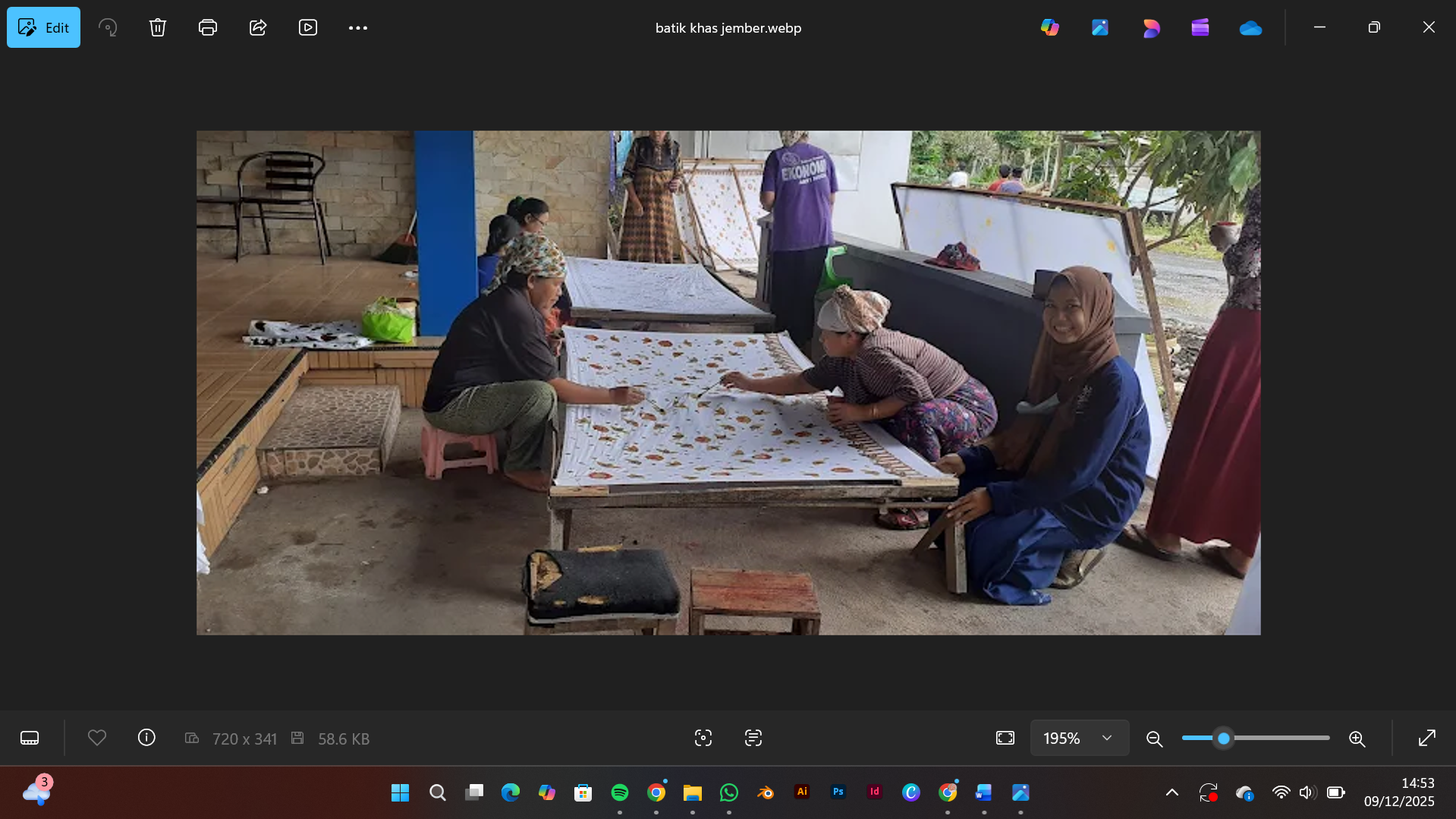Toggle the filmstrip view
The image size is (1456, 819).
point(29,737)
